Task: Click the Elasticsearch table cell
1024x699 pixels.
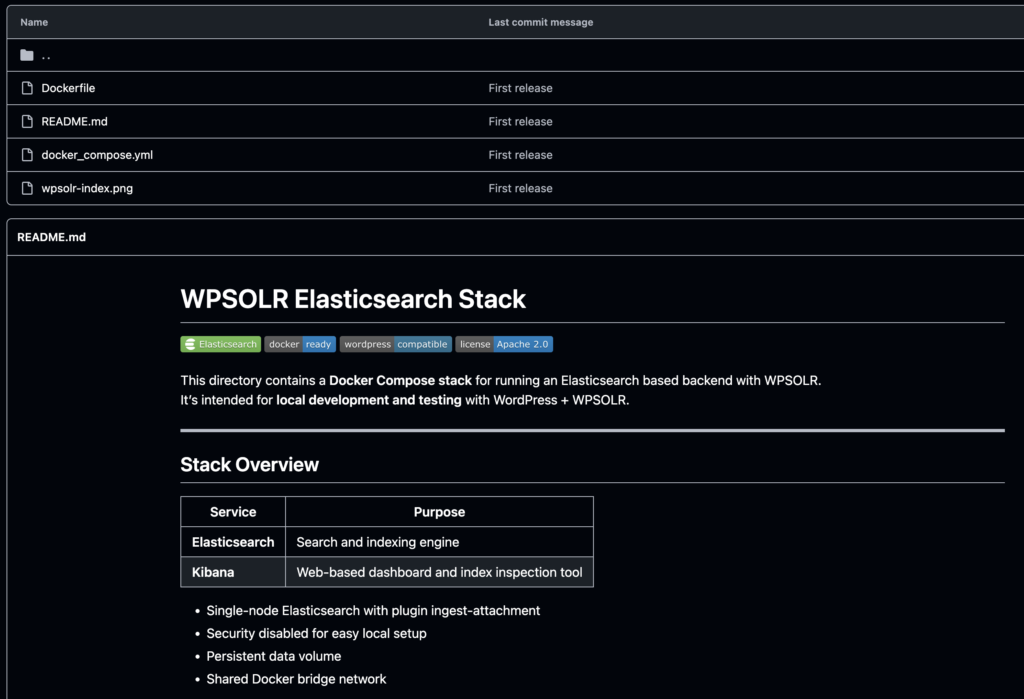Action: pos(233,542)
